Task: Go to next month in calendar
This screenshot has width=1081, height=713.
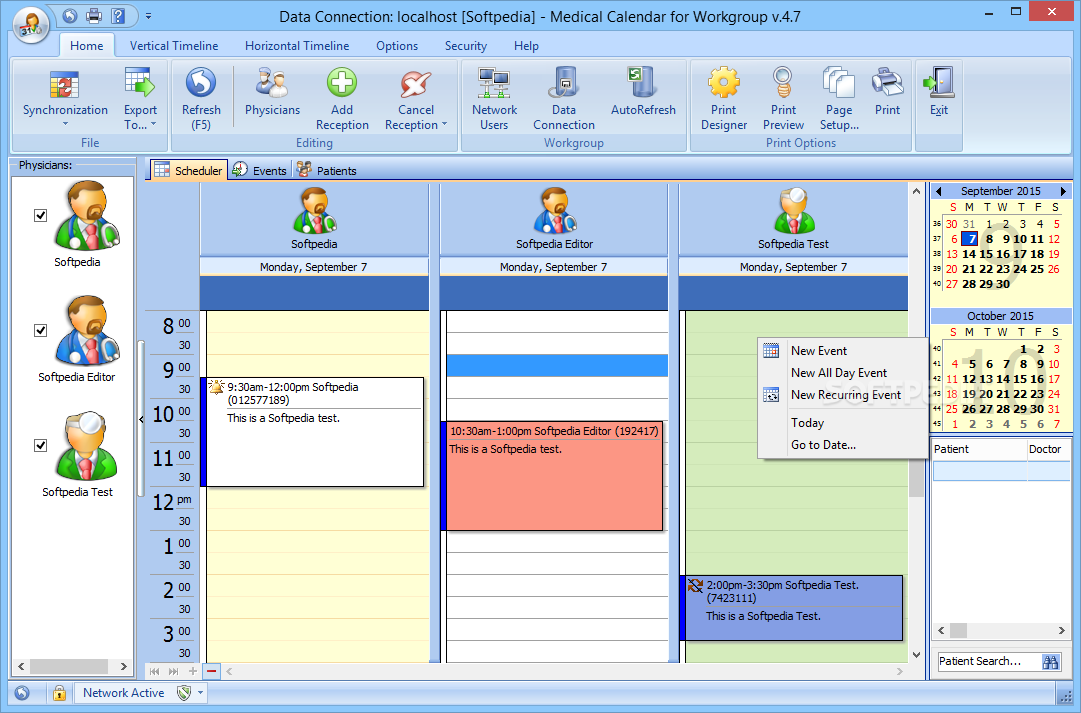Action: [1063, 191]
